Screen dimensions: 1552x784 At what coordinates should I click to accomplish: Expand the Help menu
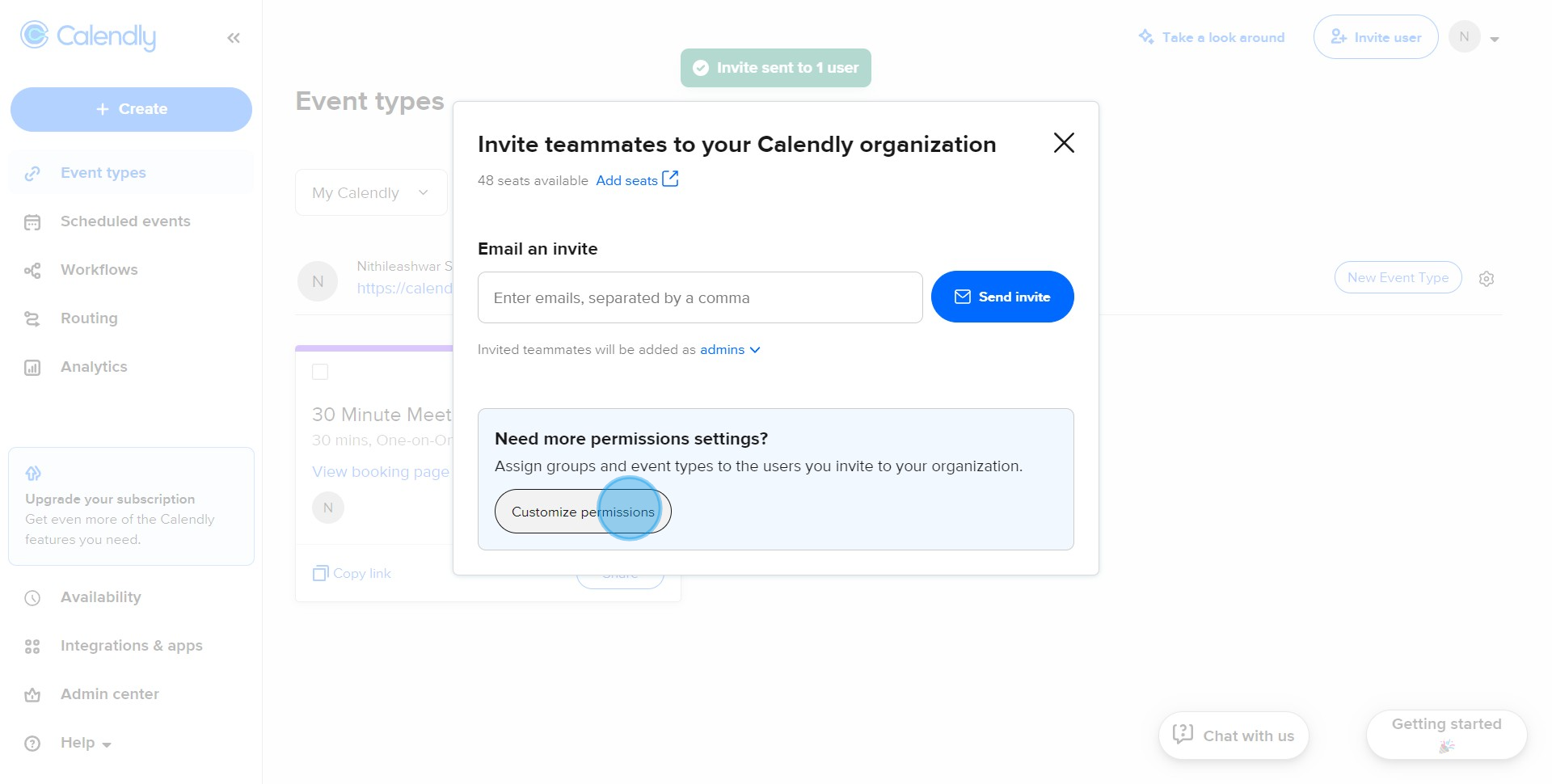[86, 743]
